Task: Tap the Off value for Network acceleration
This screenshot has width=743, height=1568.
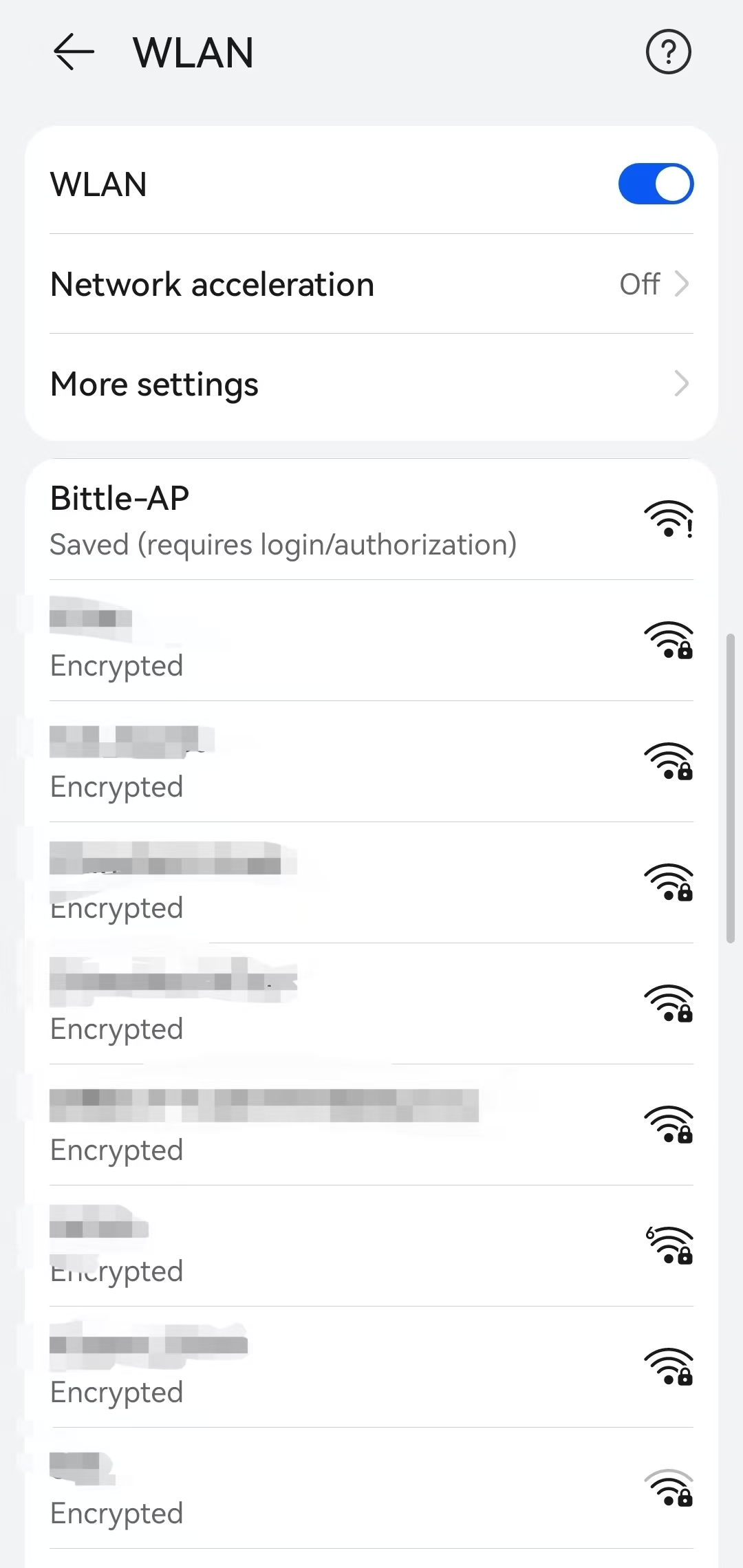Action: pyautogui.click(x=639, y=283)
